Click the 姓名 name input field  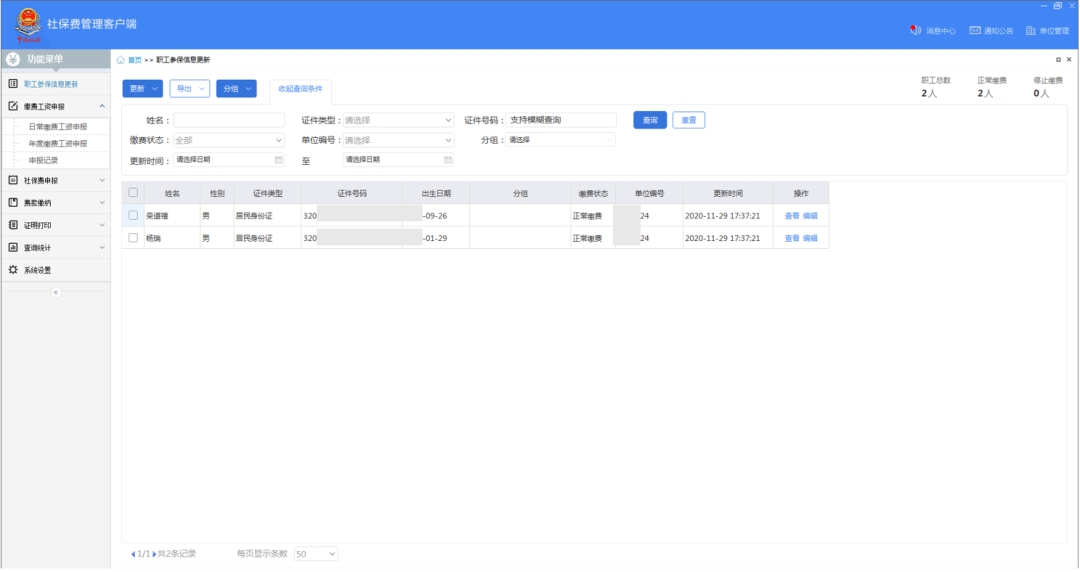click(229, 120)
